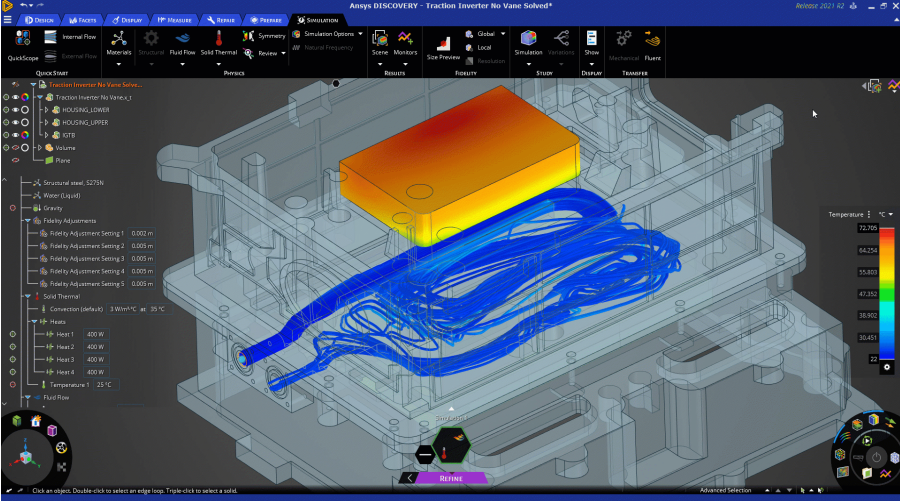The width and height of the screenshot is (900, 501).
Task: Open the Simulation study tool
Action: 528,44
